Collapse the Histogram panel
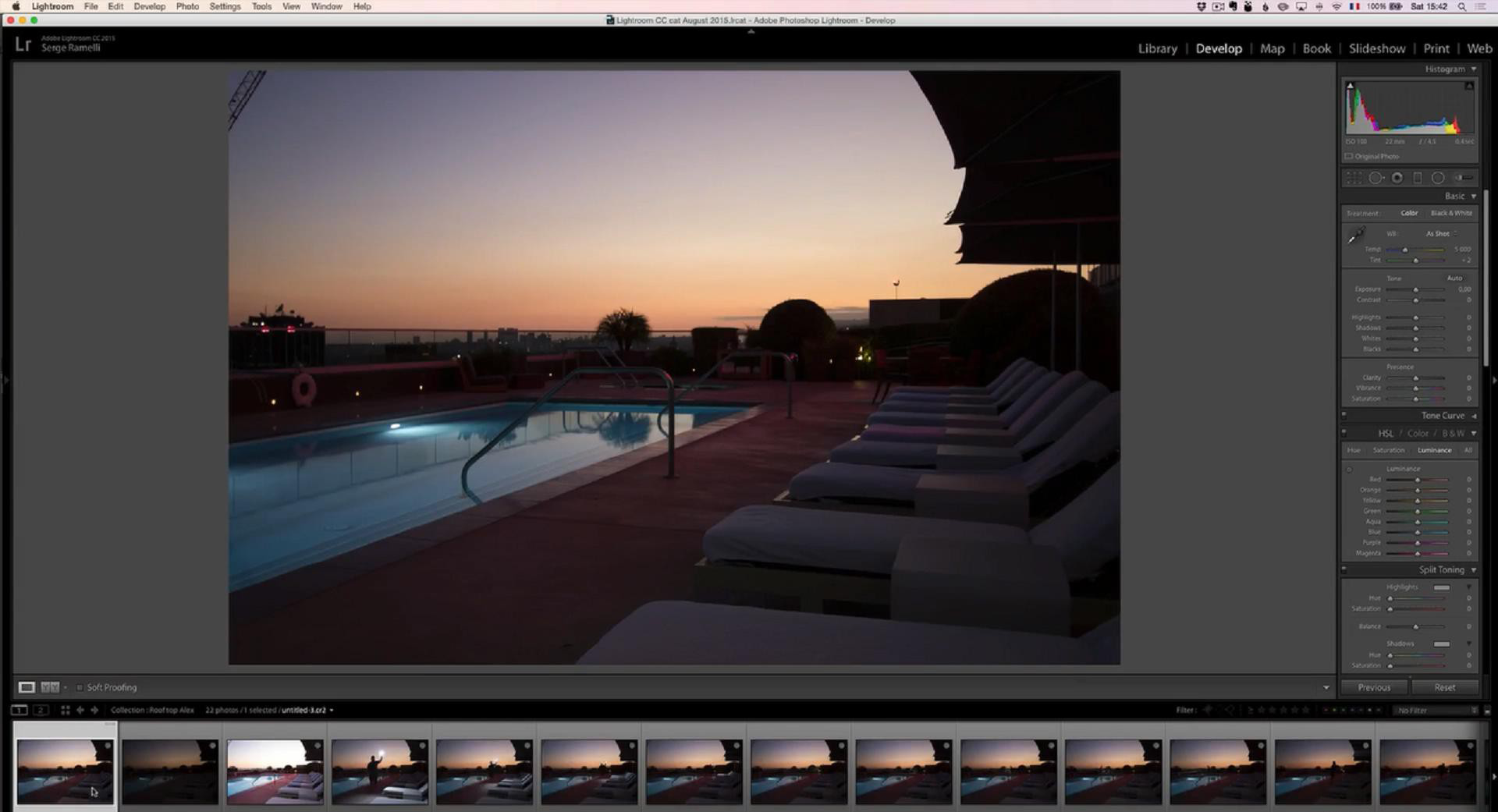 point(1474,69)
